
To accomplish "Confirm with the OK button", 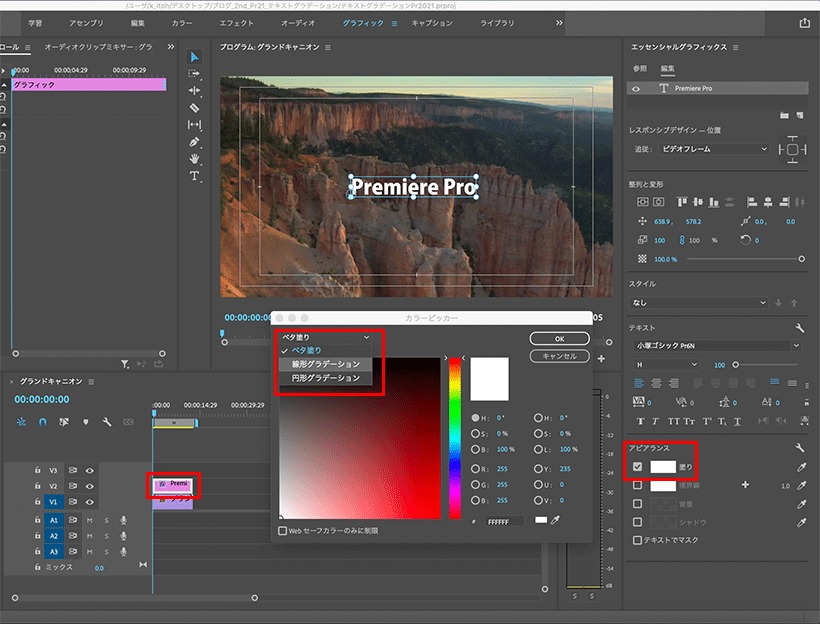I will pyautogui.click(x=560, y=338).
